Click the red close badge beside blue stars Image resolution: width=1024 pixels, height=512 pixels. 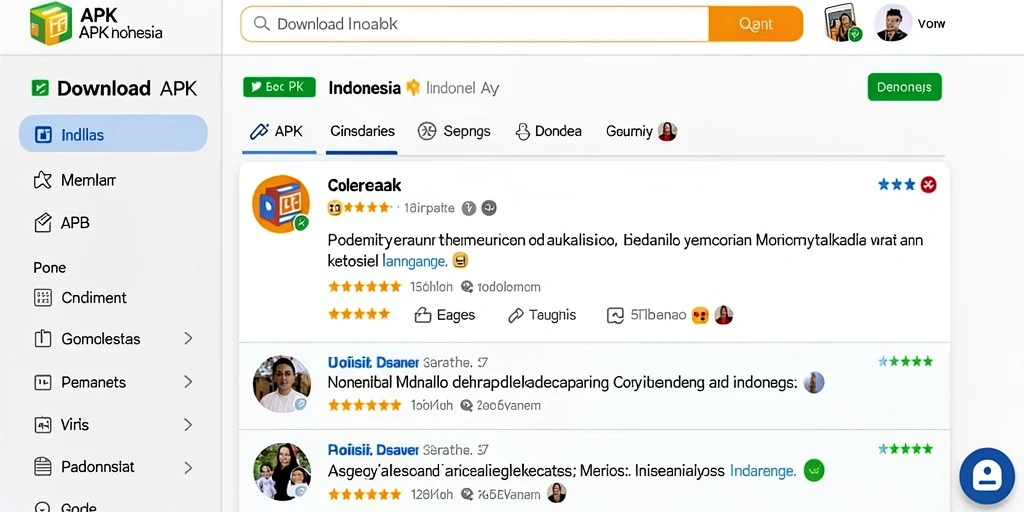click(928, 185)
